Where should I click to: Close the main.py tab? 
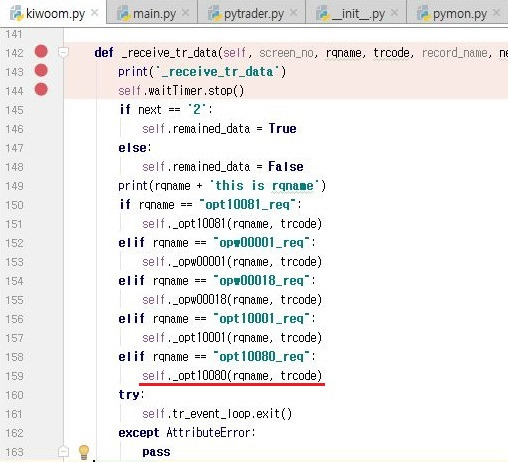point(185,13)
